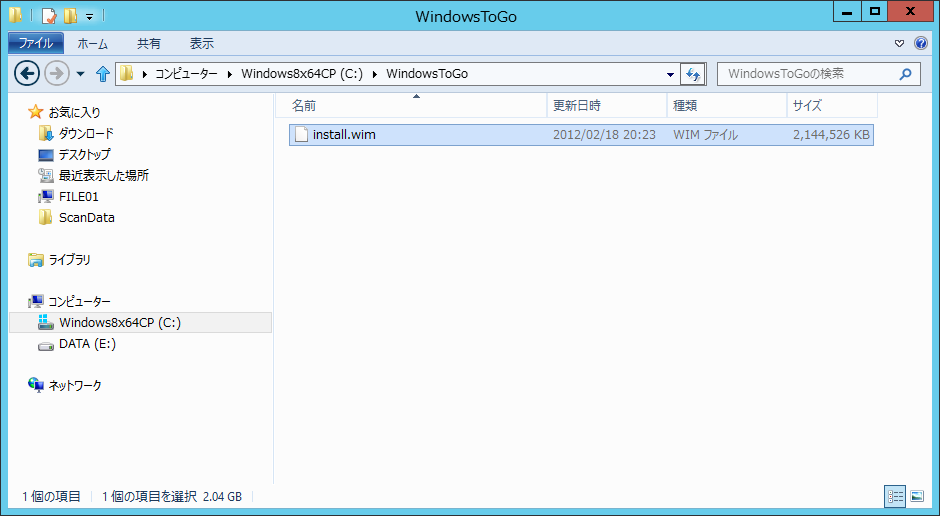Screen dimensions: 940x516
Task: Open デスクトップ in favorites
Action: point(85,155)
